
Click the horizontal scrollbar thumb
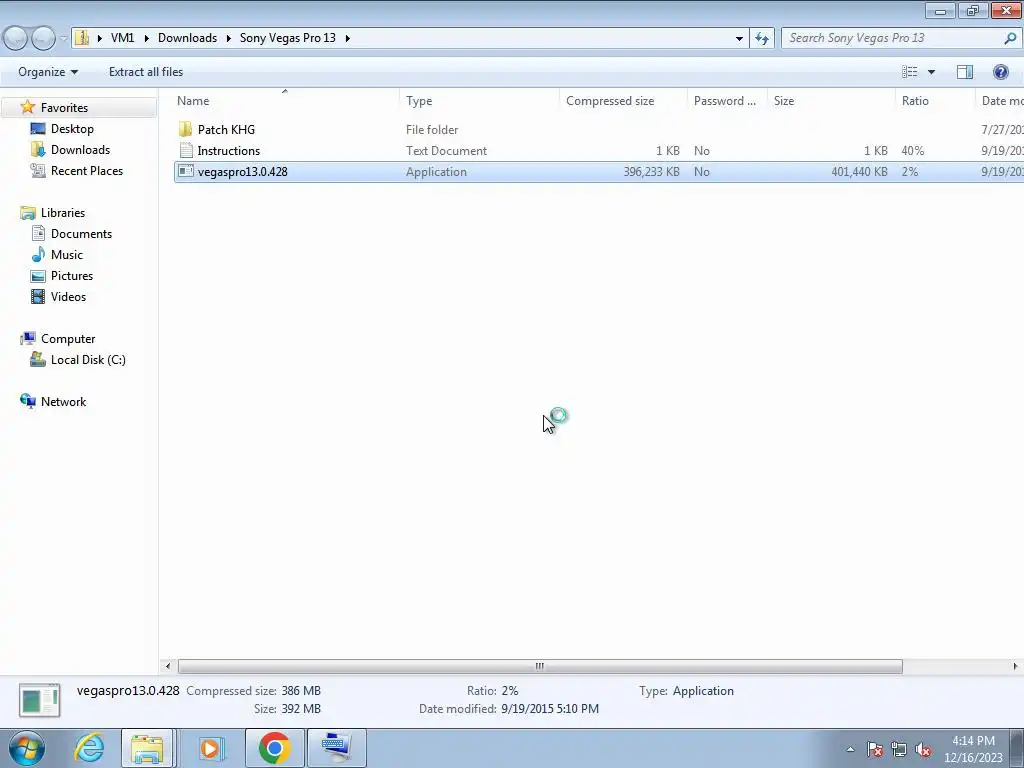pos(540,666)
